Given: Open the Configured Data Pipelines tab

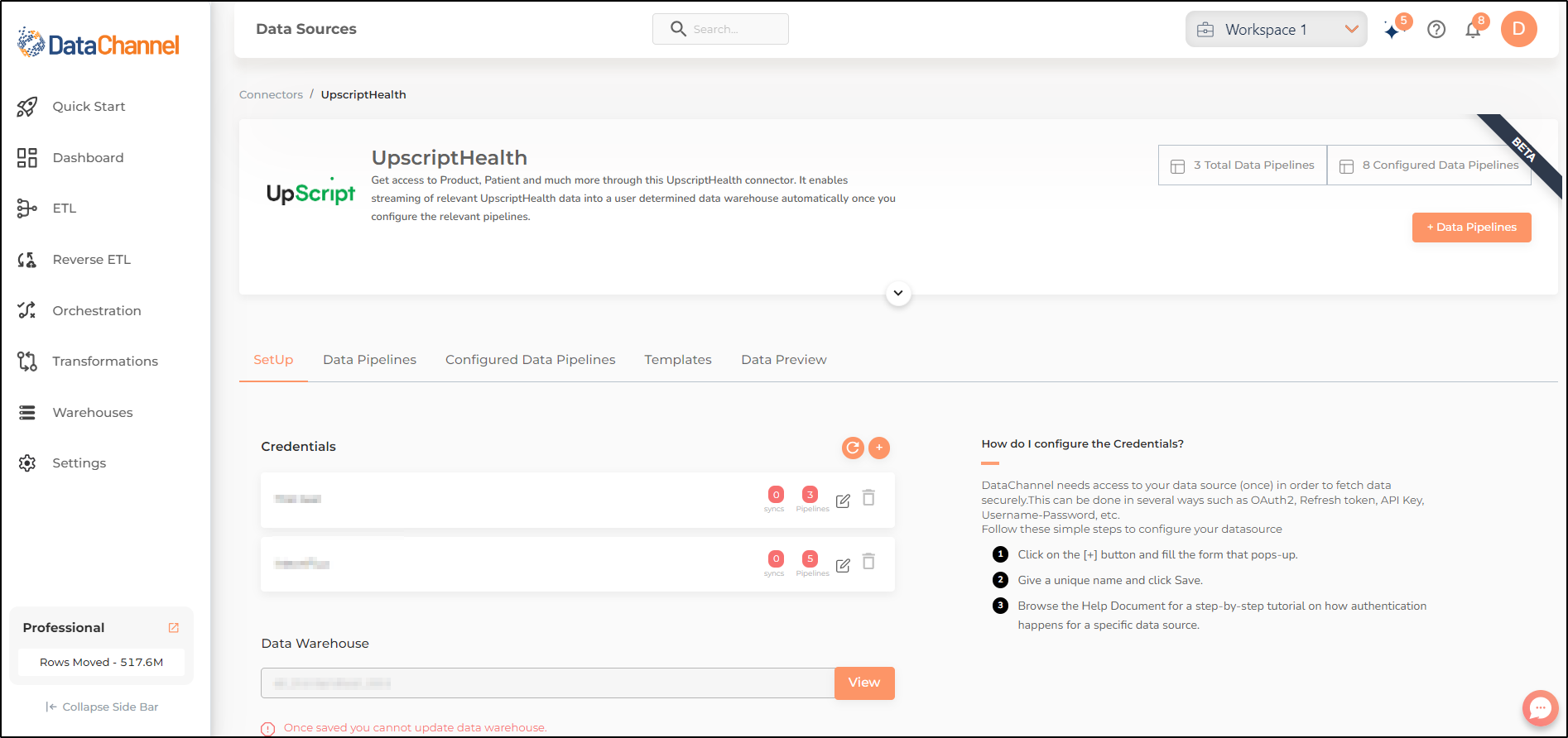Looking at the screenshot, I should (x=531, y=360).
